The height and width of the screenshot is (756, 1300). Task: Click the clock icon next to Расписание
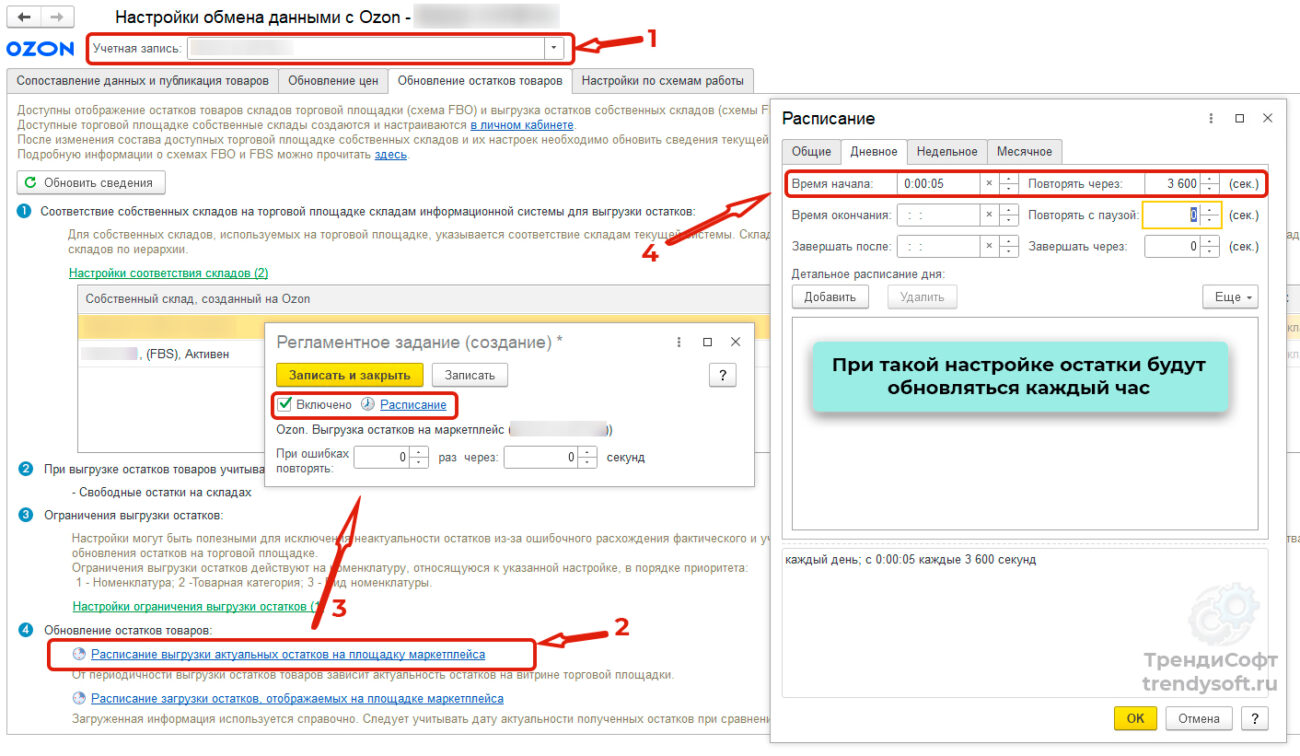click(367, 405)
